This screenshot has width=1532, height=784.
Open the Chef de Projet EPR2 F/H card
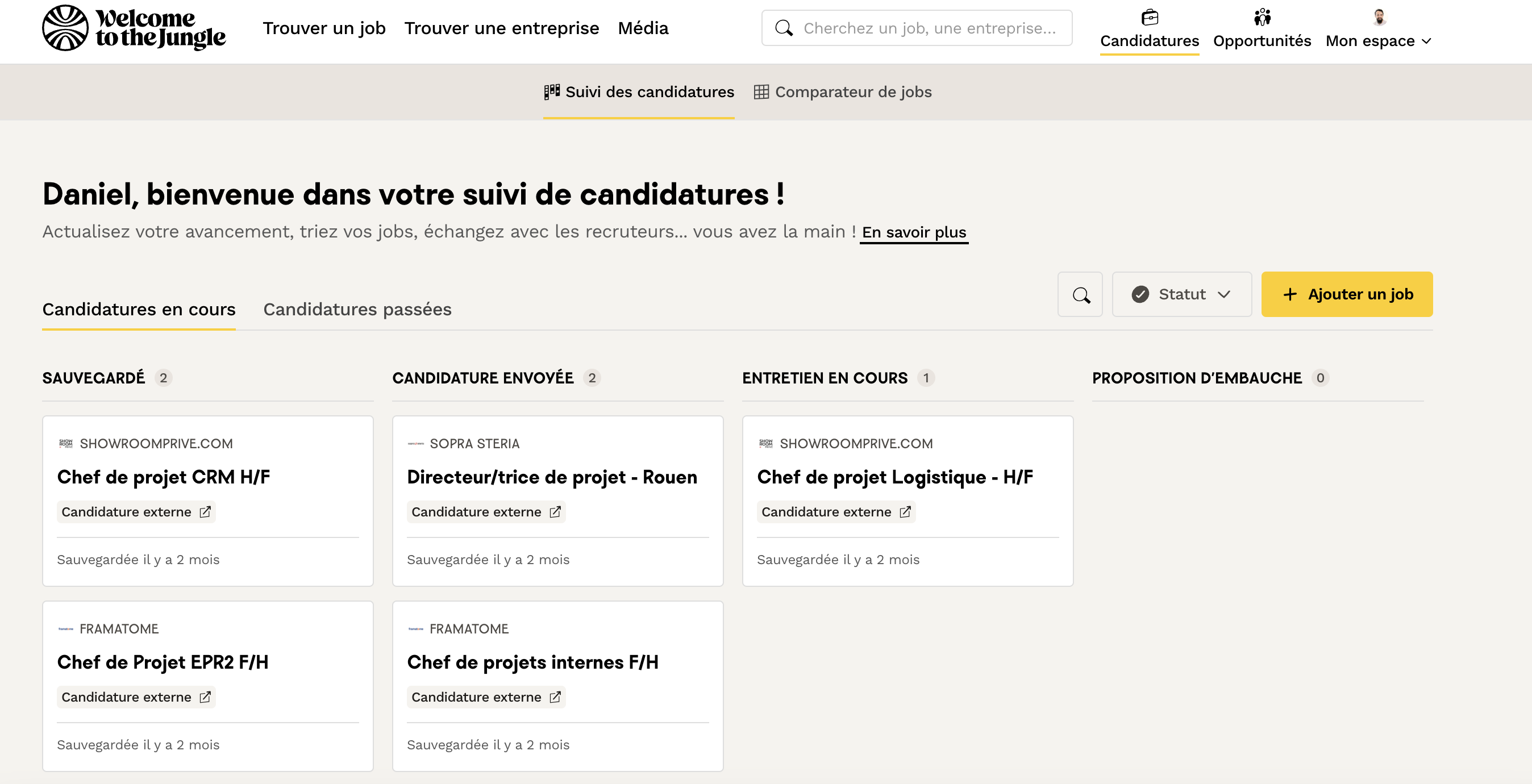(163, 661)
